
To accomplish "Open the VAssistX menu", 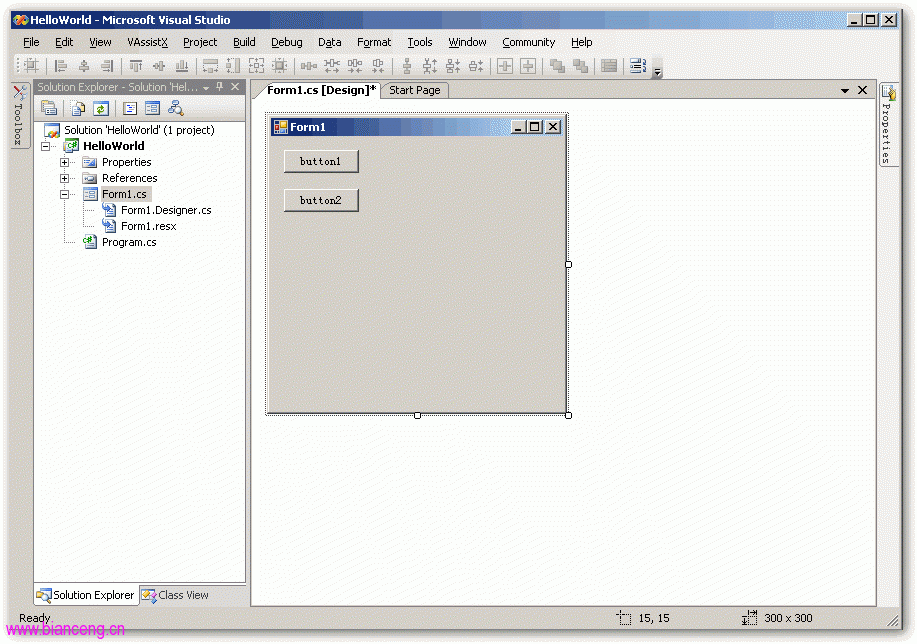I will (x=147, y=42).
